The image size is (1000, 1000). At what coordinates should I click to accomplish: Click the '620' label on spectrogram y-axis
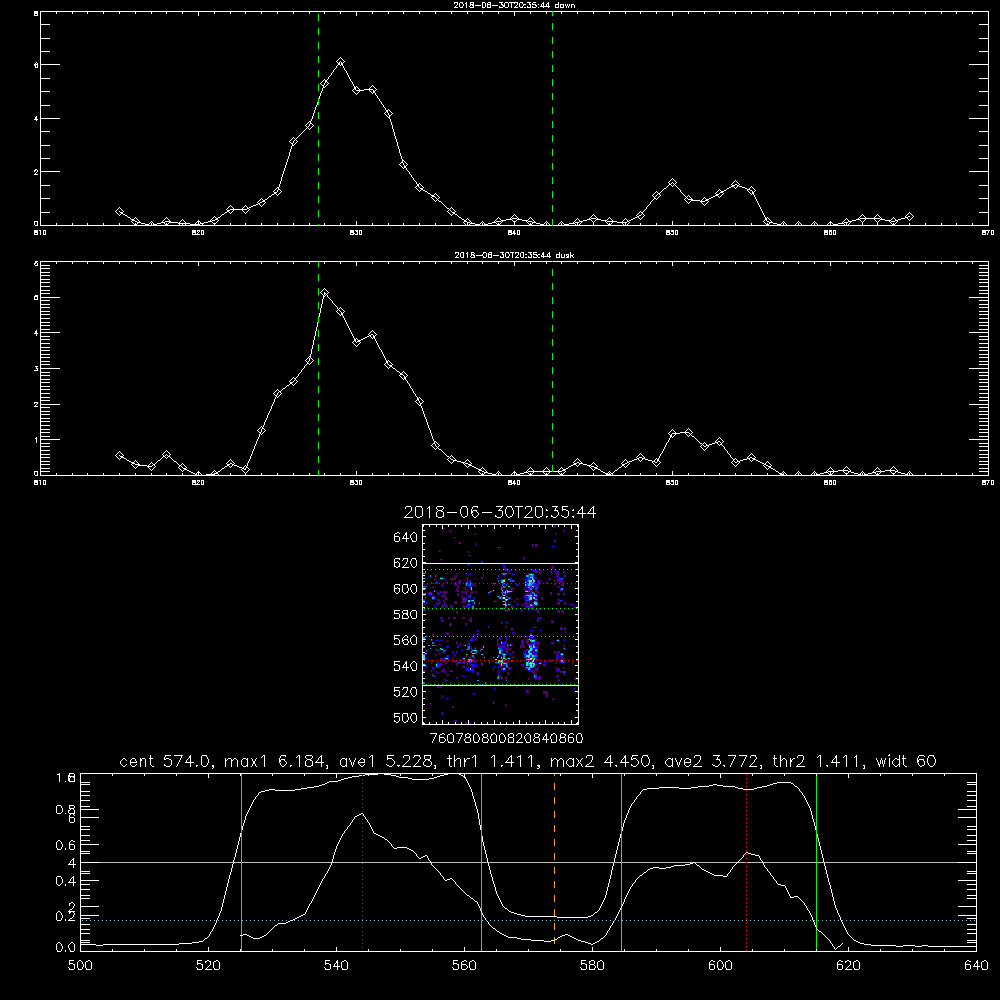[x=406, y=563]
